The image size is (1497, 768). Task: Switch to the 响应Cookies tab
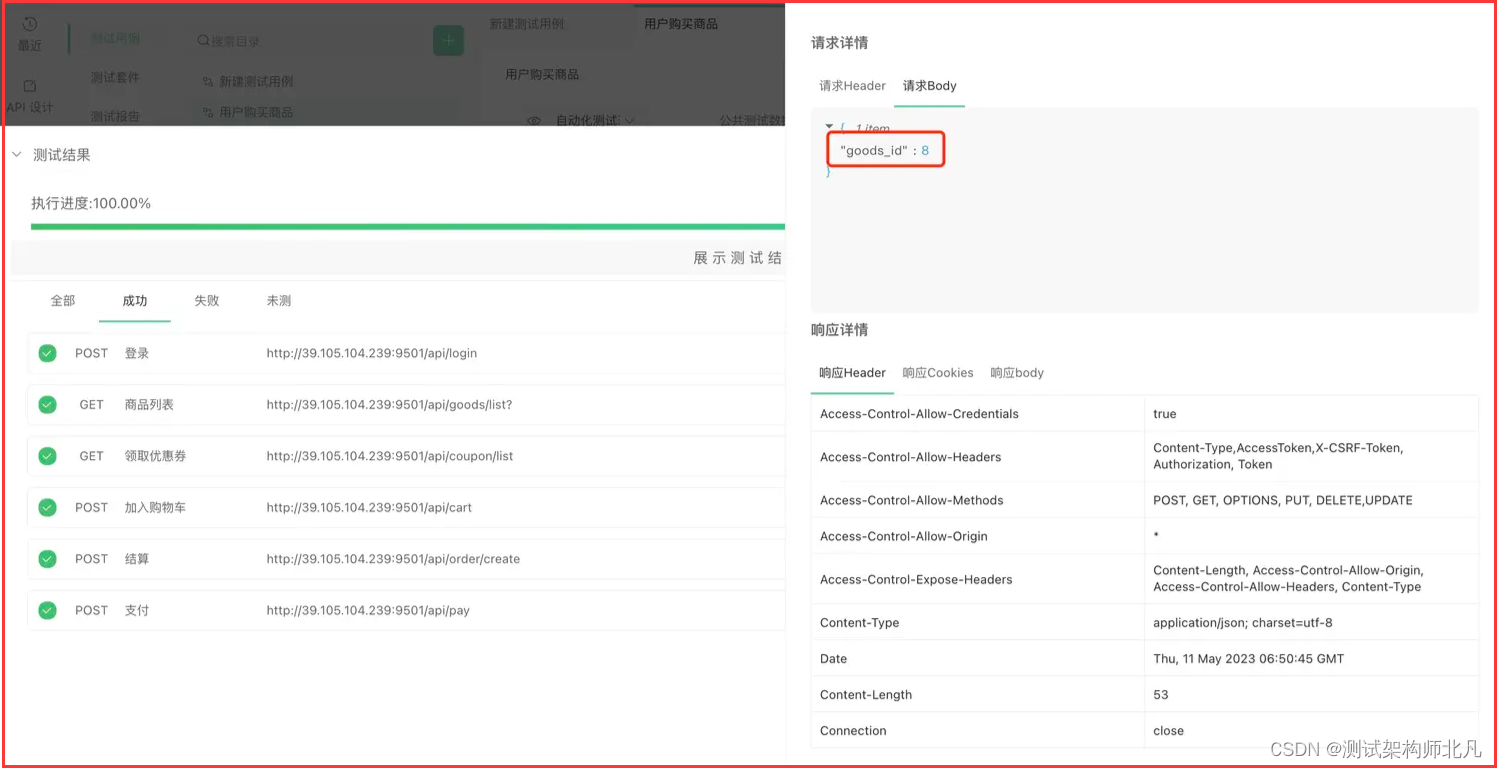(938, 373)
